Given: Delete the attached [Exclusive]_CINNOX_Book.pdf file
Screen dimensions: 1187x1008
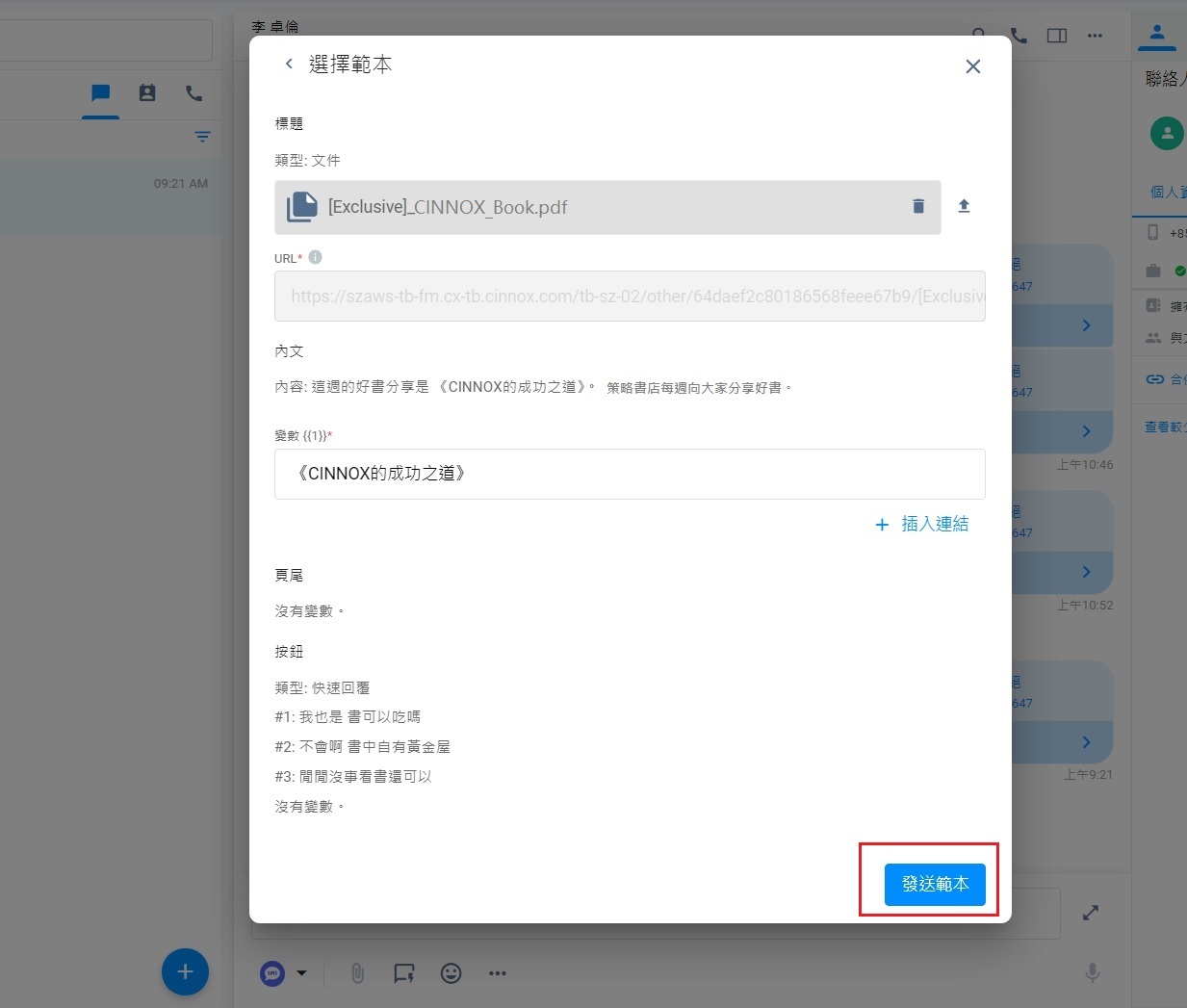Looking at the screenshot, I should [x=918, y=206].
